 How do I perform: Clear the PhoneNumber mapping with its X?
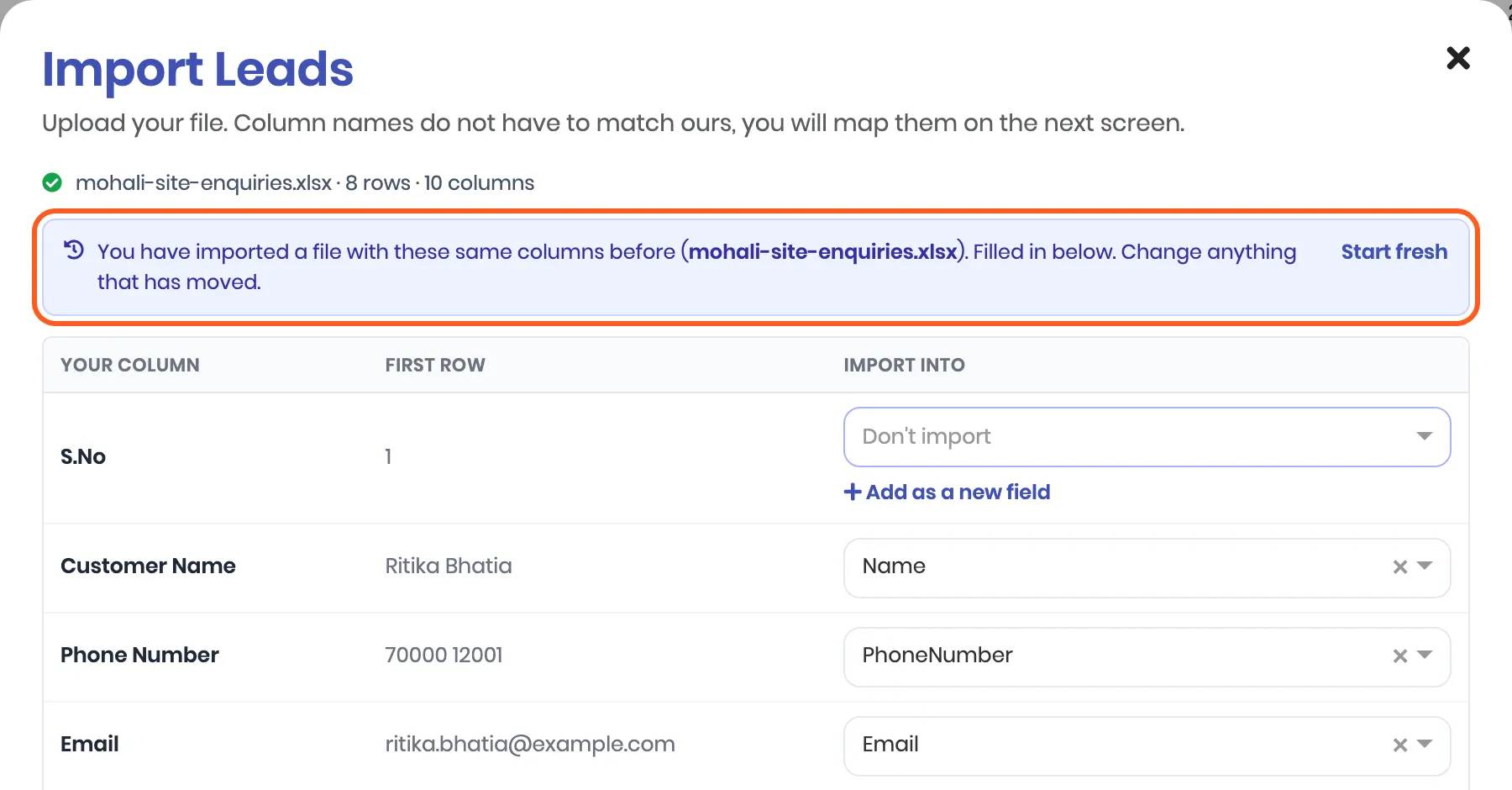pyautogui.click(x=1399, y=656)
